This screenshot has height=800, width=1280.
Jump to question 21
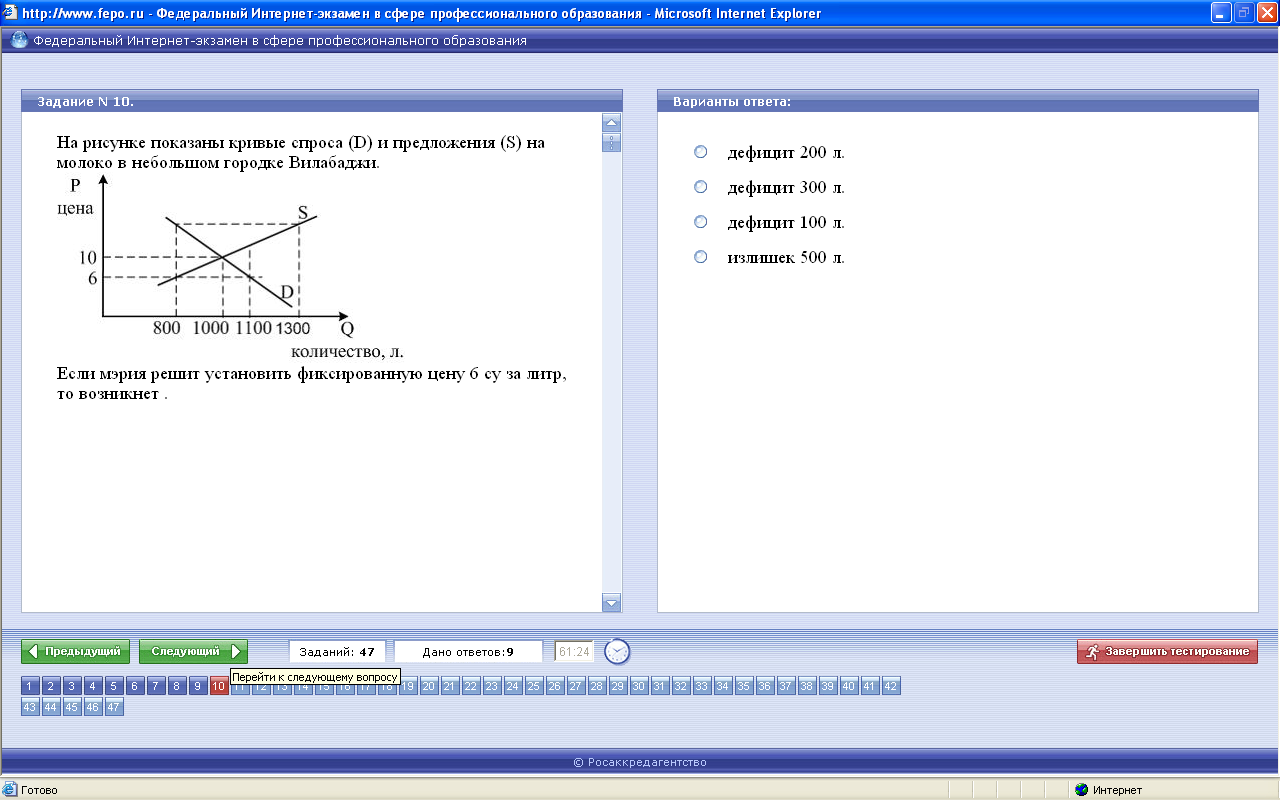point(450,686)
